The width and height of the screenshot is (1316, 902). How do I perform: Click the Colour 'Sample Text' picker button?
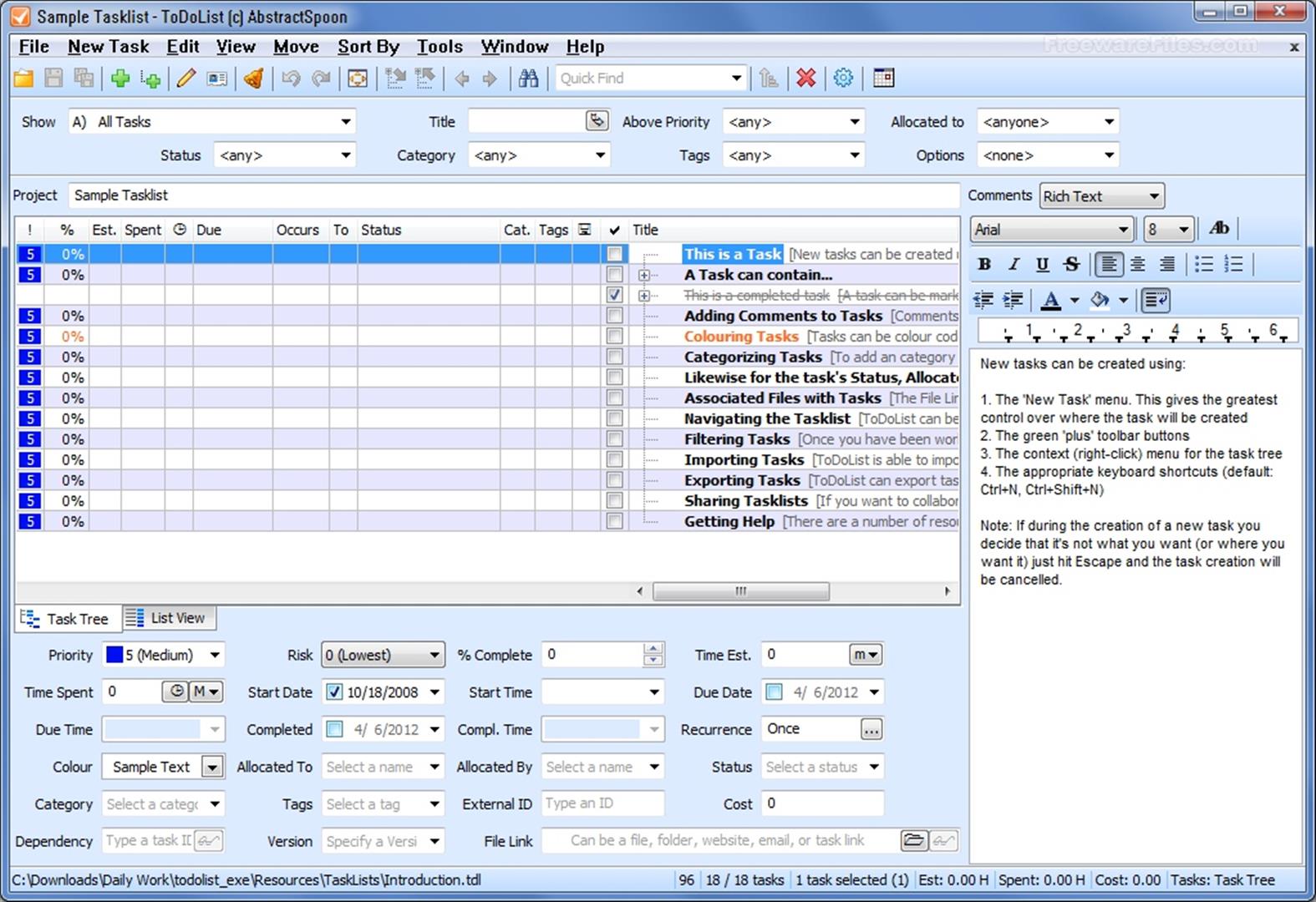212,767
